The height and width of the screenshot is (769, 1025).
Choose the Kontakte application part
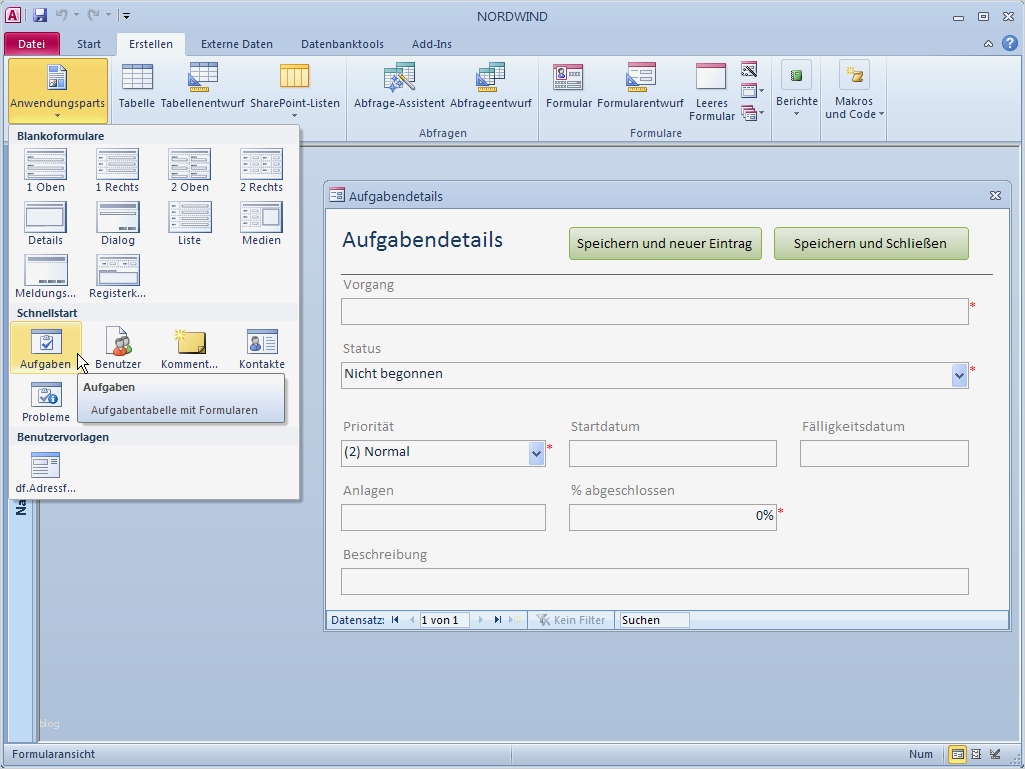point(261,347)
